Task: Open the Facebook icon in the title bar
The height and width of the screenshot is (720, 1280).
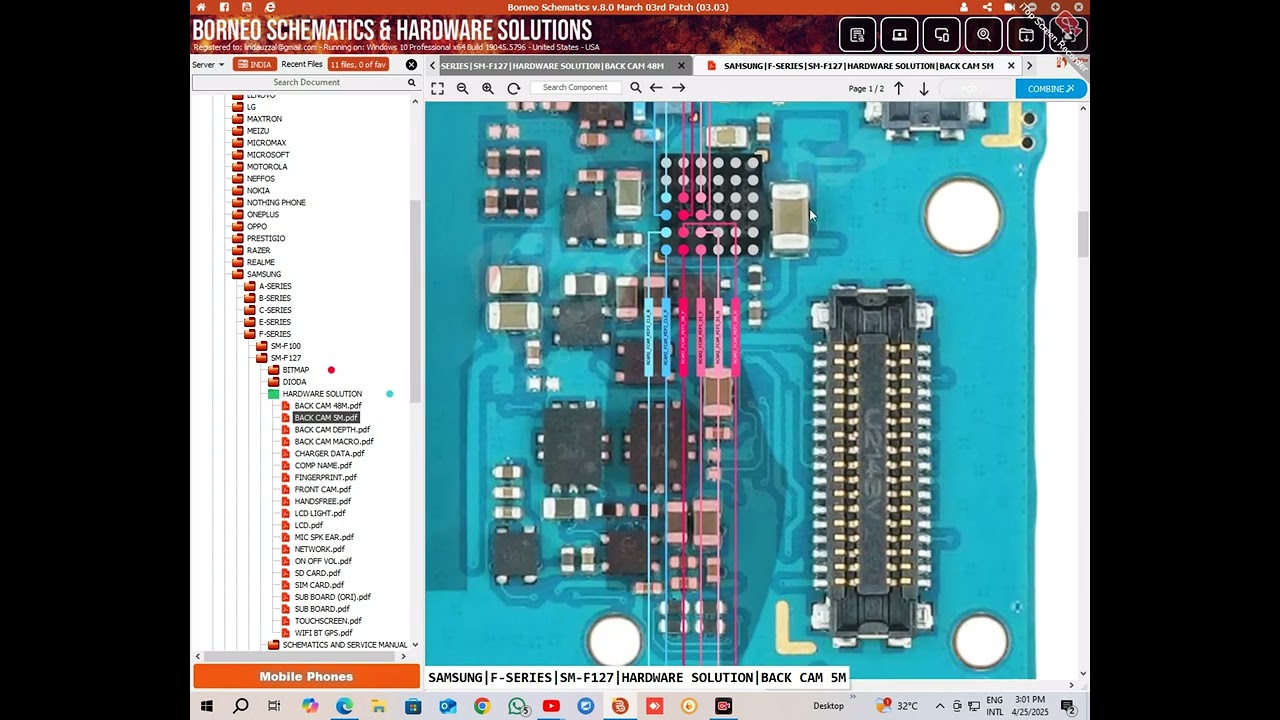Action: (224, 7)
